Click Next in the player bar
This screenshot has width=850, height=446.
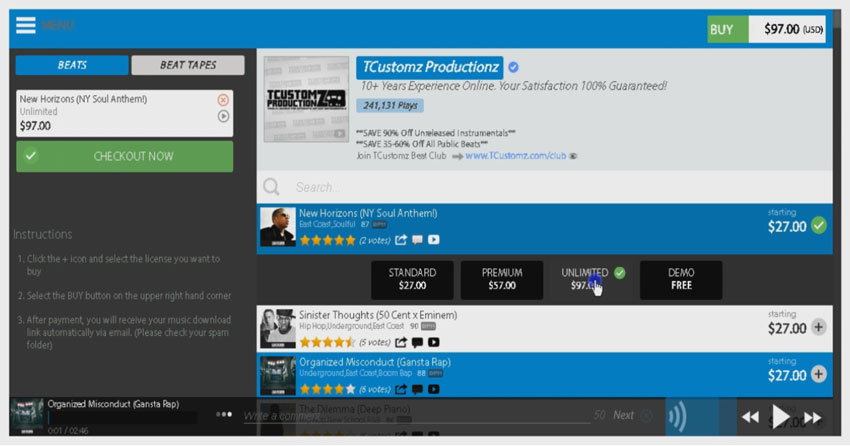[x=623, y=415]
